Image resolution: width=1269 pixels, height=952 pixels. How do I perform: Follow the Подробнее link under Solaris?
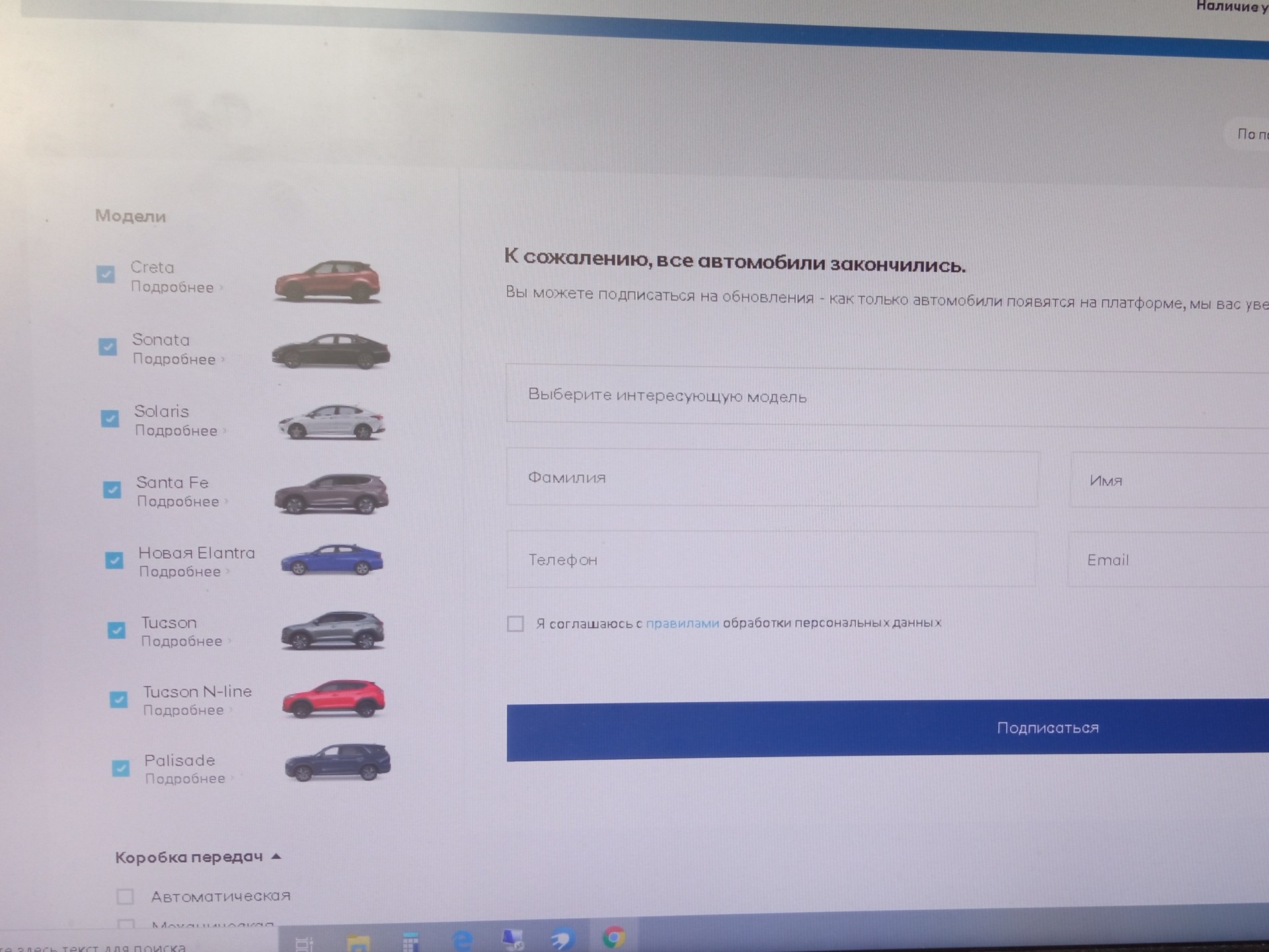coord(176,431)
